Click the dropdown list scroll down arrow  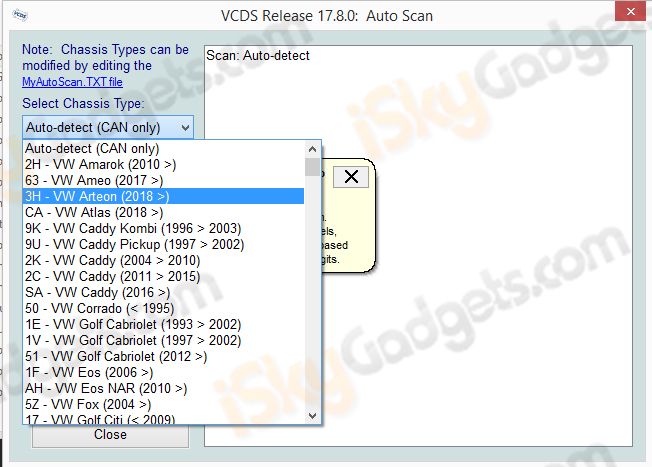(312, 415)
